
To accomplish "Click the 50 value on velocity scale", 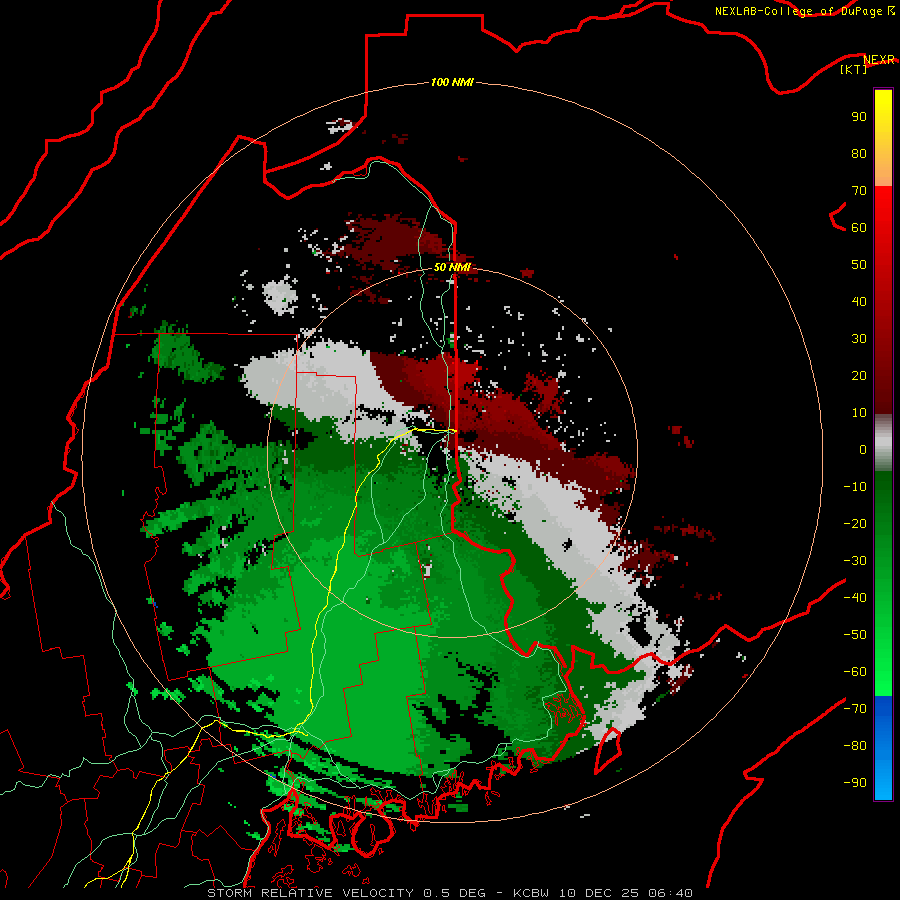I will (x=859, y=265).
